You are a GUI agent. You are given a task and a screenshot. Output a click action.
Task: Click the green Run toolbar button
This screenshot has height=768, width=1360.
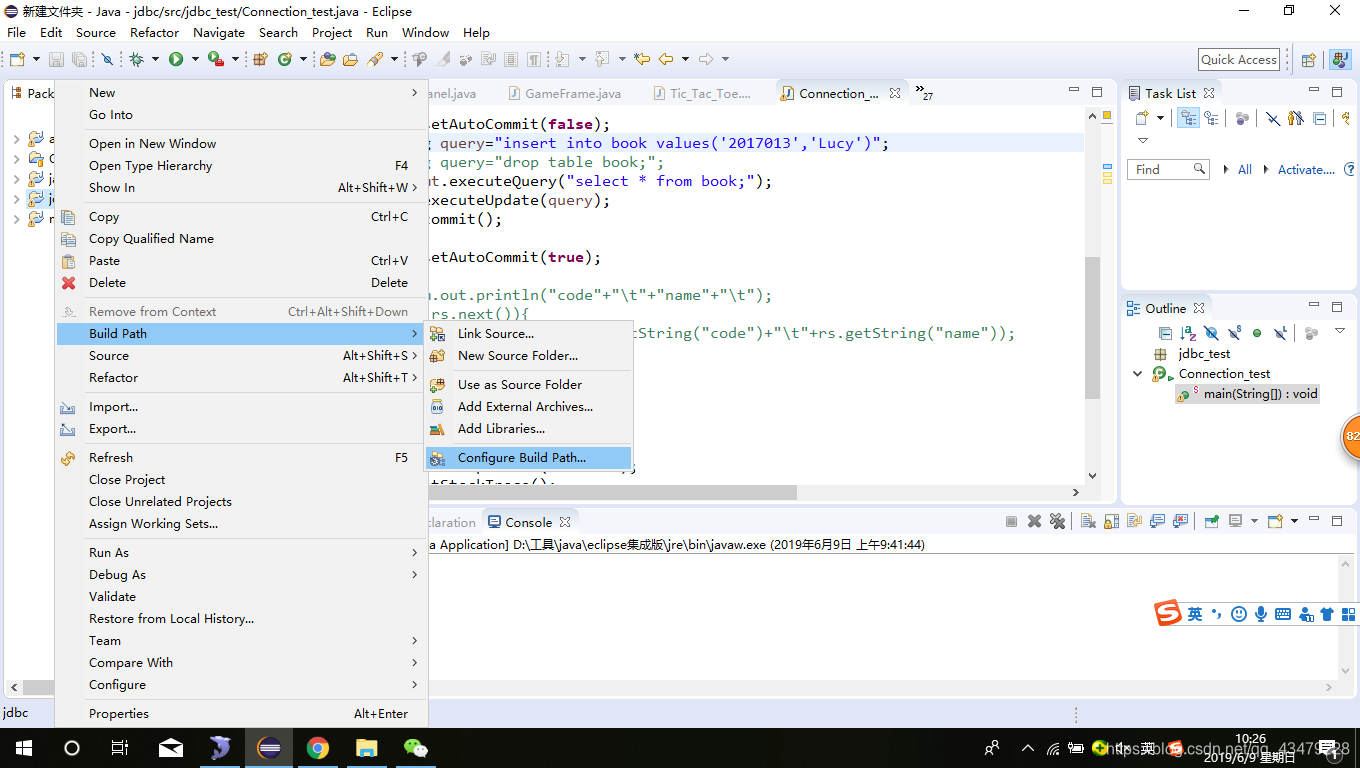coord(176,60)
